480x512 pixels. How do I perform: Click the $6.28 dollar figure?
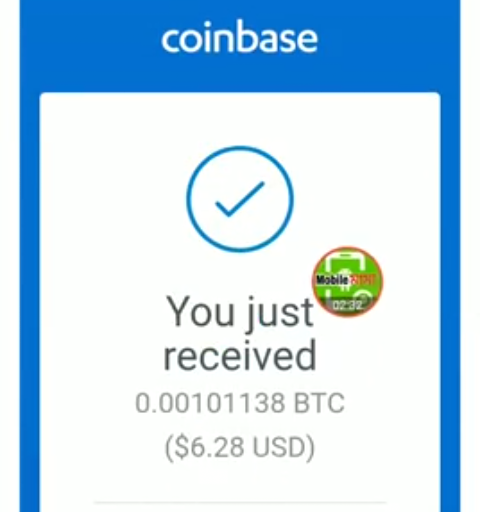click(209, 447)
